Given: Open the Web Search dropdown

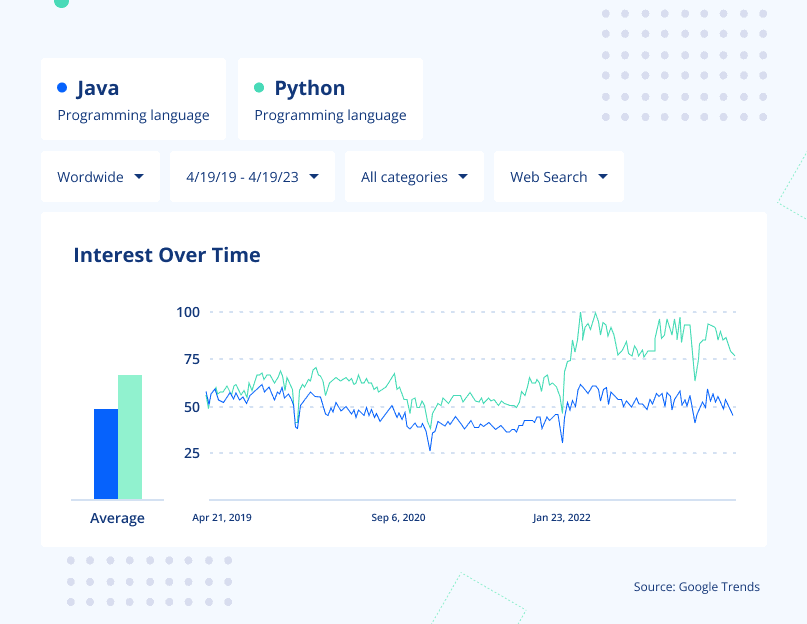Looking at the screenshot, I should (558, 176).
